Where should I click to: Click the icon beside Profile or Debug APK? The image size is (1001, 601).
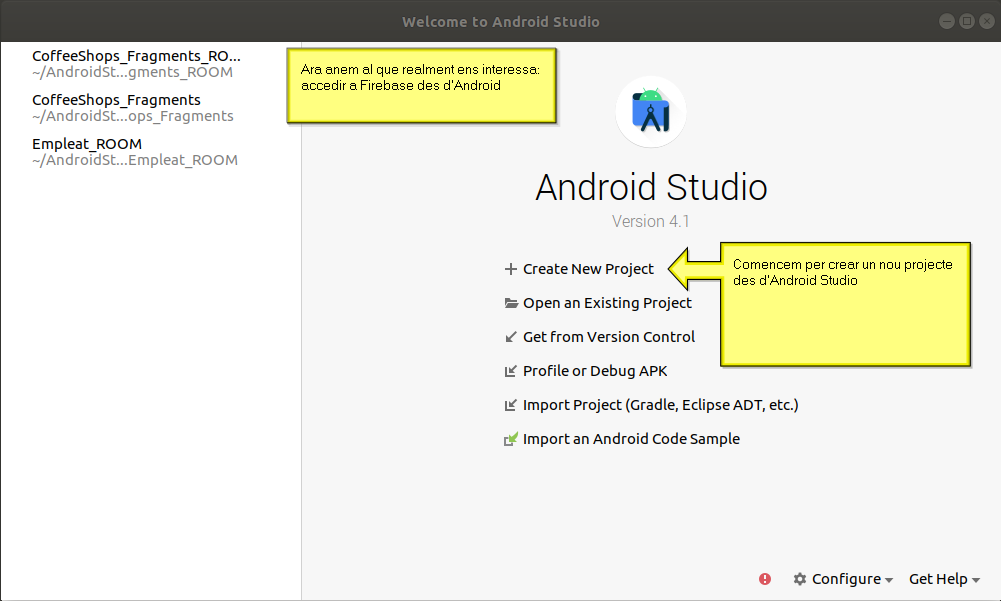[x=511, y=371]
